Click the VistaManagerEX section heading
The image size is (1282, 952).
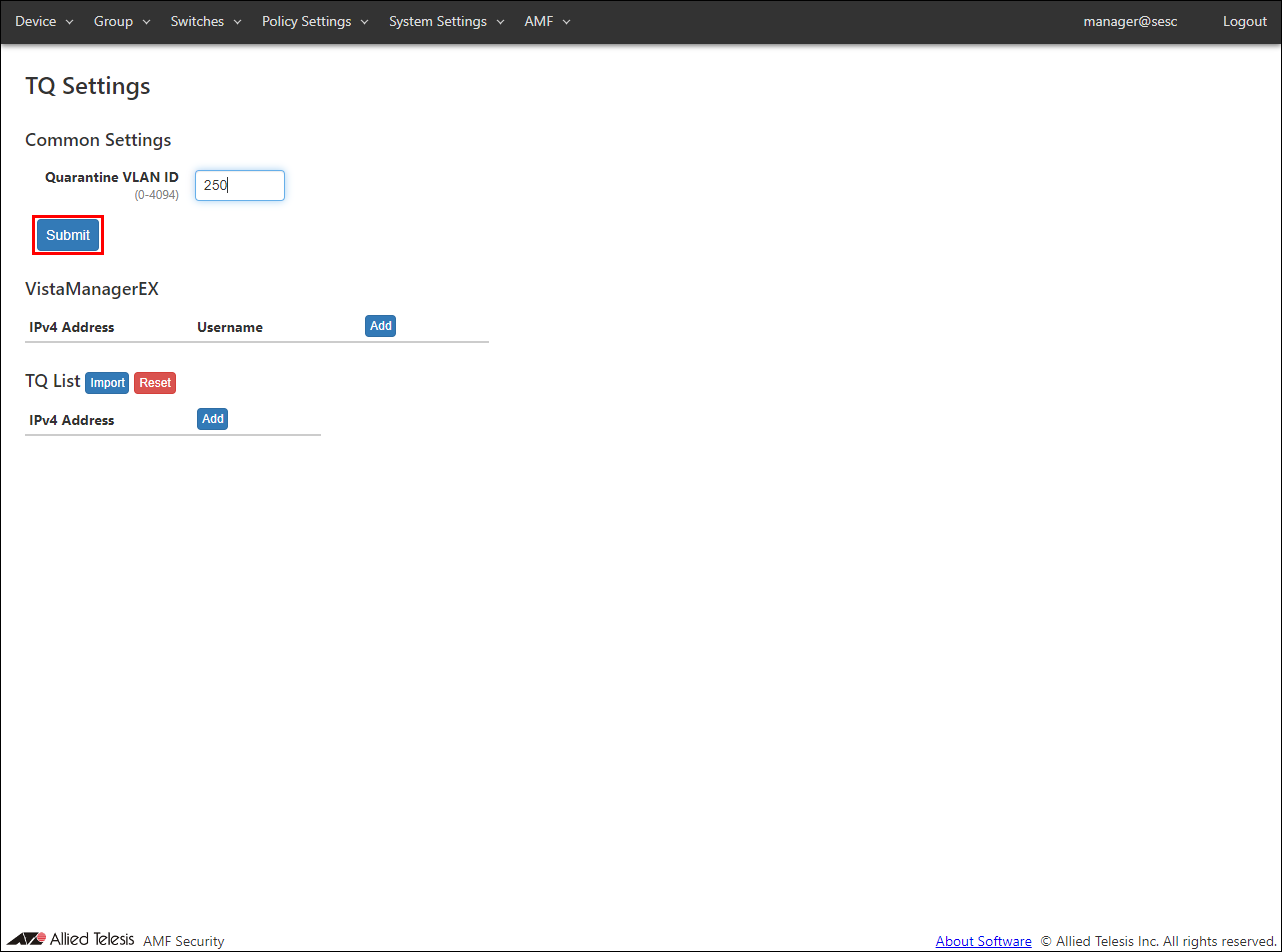92,289
